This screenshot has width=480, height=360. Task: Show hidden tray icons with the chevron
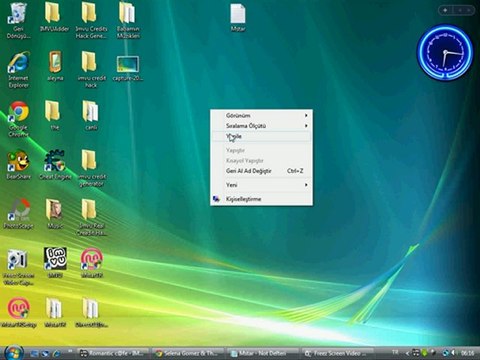[407, 353]
